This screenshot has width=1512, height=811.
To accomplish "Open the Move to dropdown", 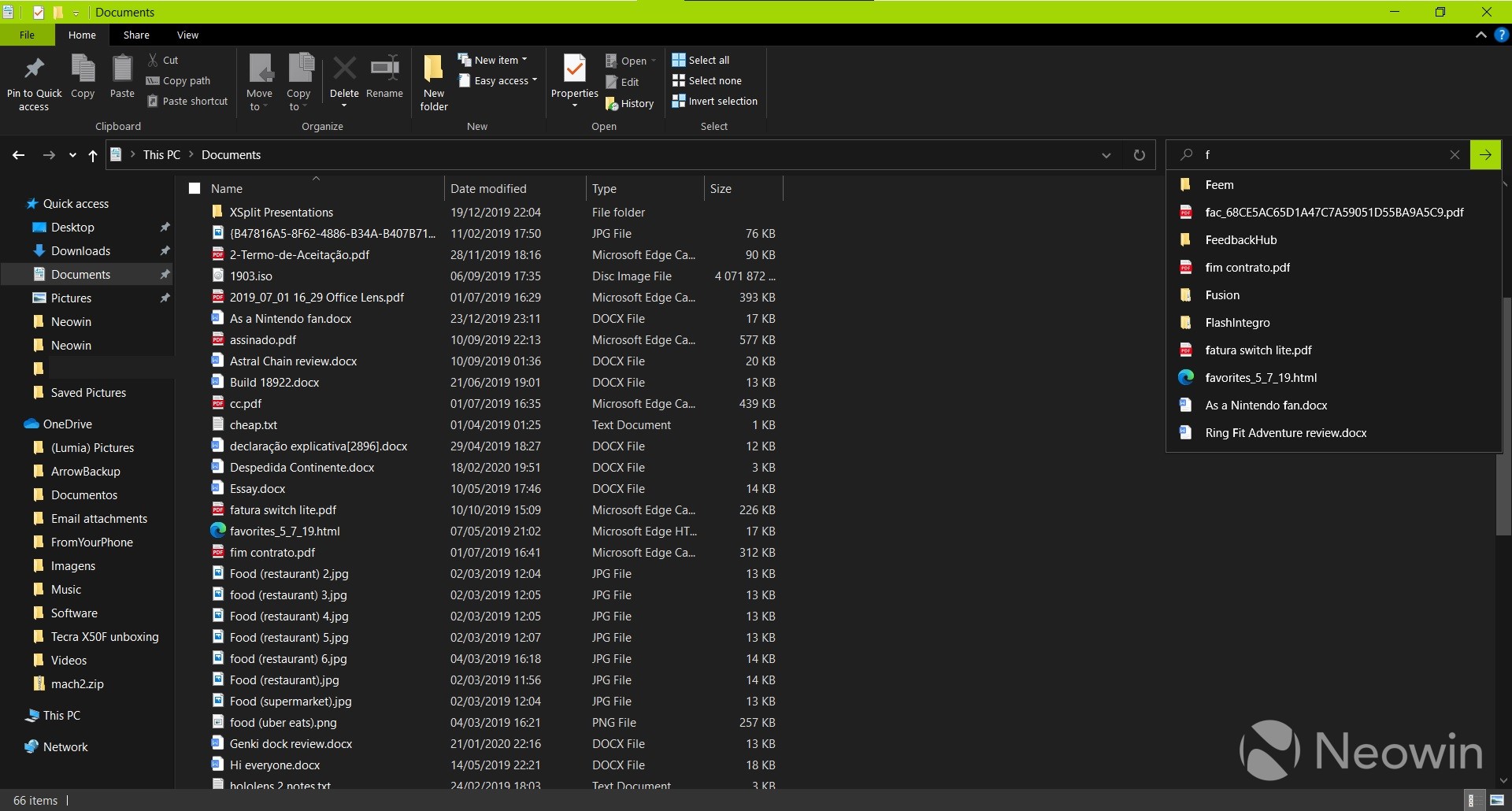I will coord(259,100).
